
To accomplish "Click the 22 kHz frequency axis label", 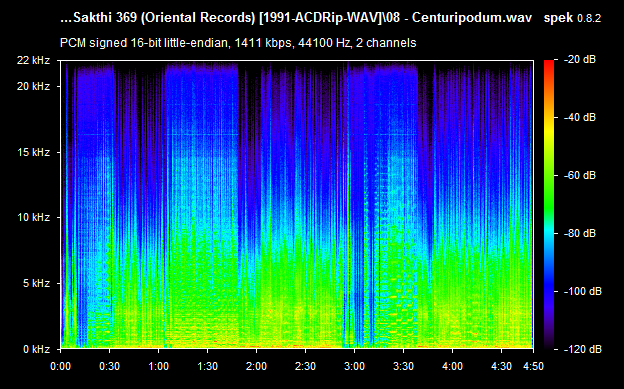I will click(x=33, y=61).
